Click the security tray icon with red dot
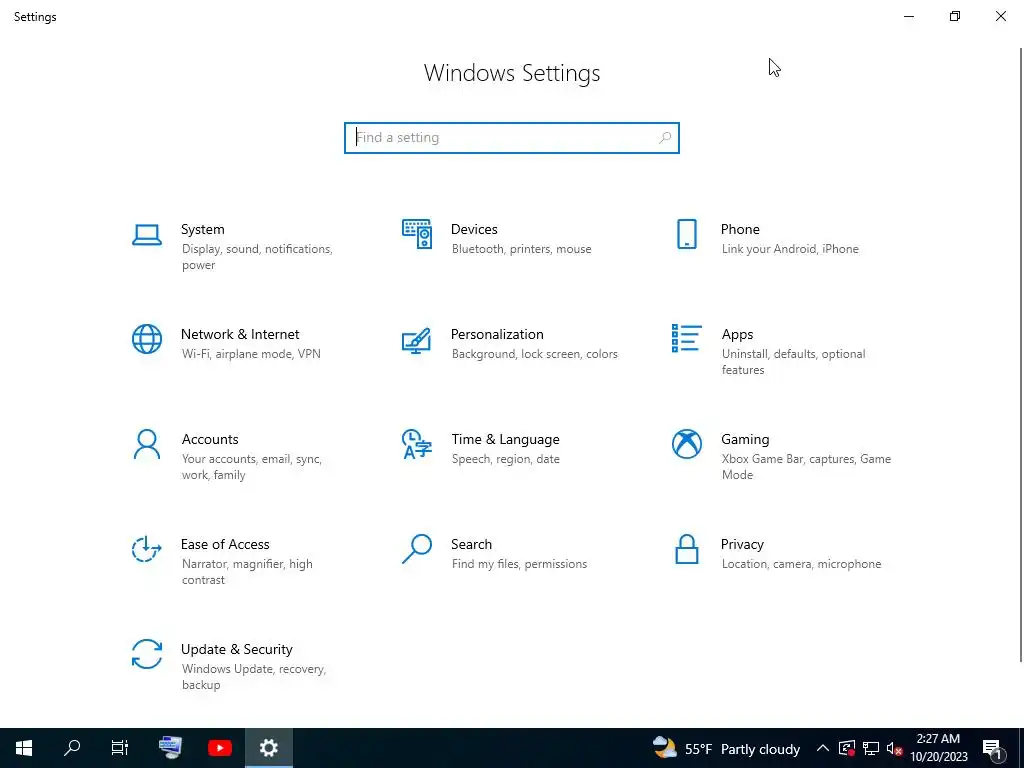The height and width of the screenshot is (768, 1024). [847, 748]
